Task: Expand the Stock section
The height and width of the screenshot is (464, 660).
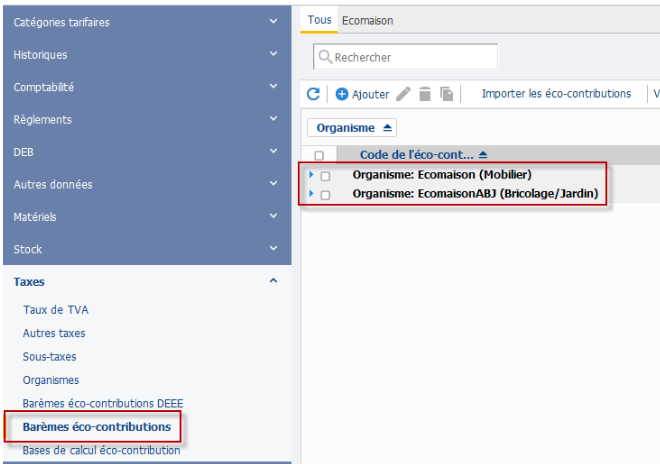Action: [274, 248]
